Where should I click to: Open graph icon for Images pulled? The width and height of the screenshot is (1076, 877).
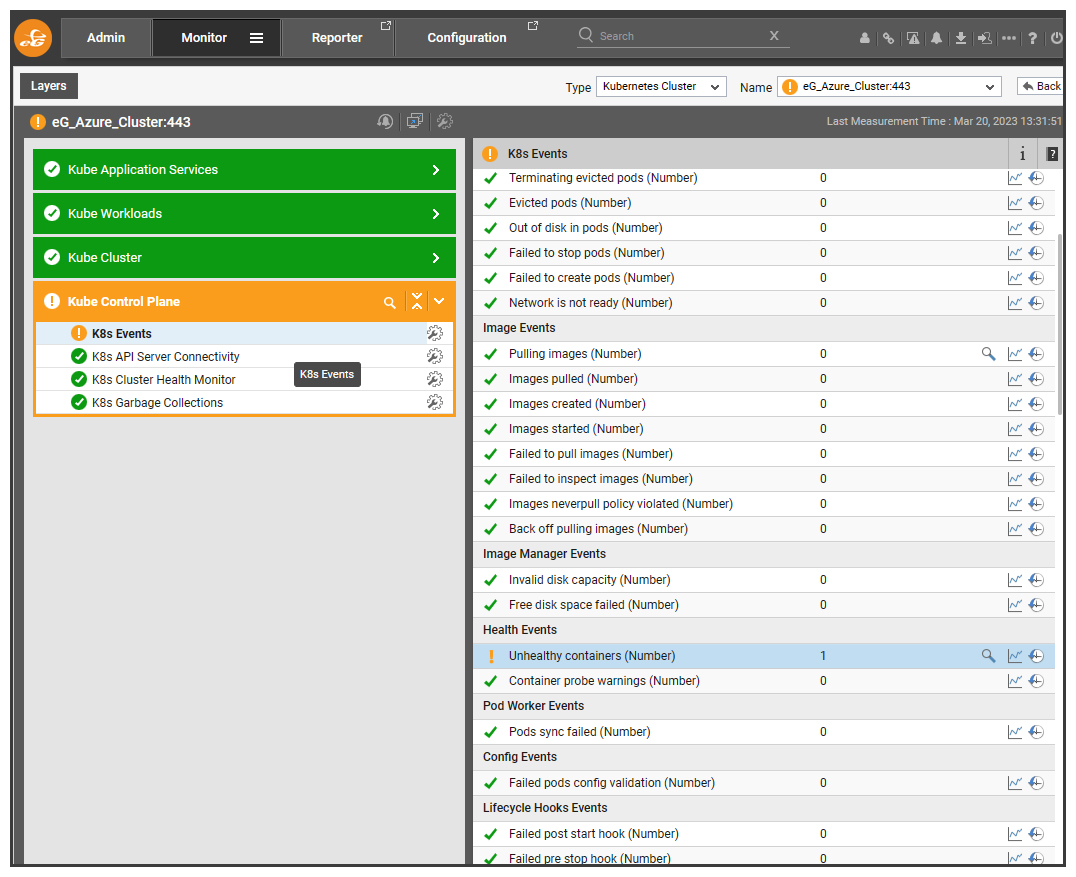pyautogui.click(x=1015, y=379)
